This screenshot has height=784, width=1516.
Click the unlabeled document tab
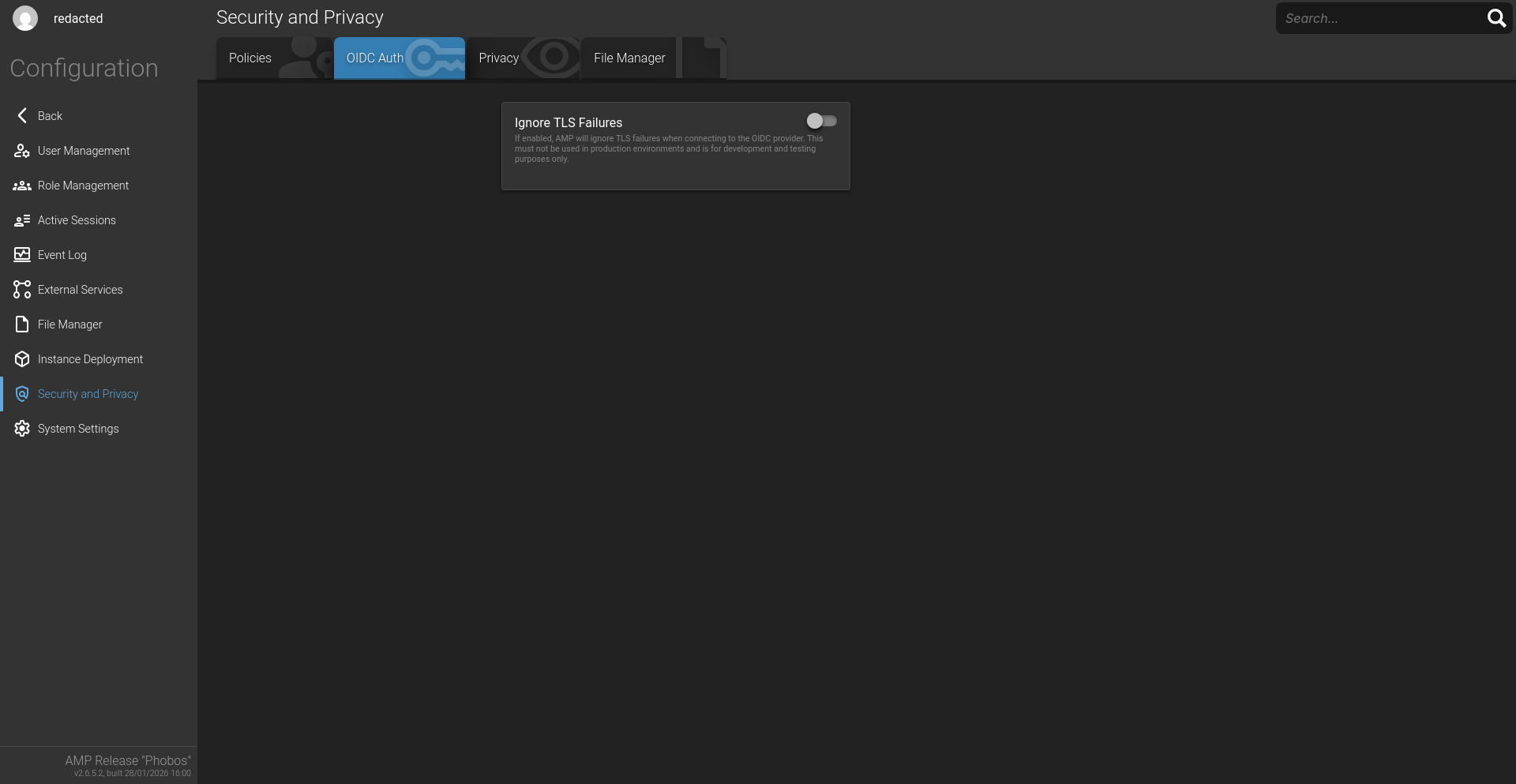pyautogui.click(x=704, y=58)
